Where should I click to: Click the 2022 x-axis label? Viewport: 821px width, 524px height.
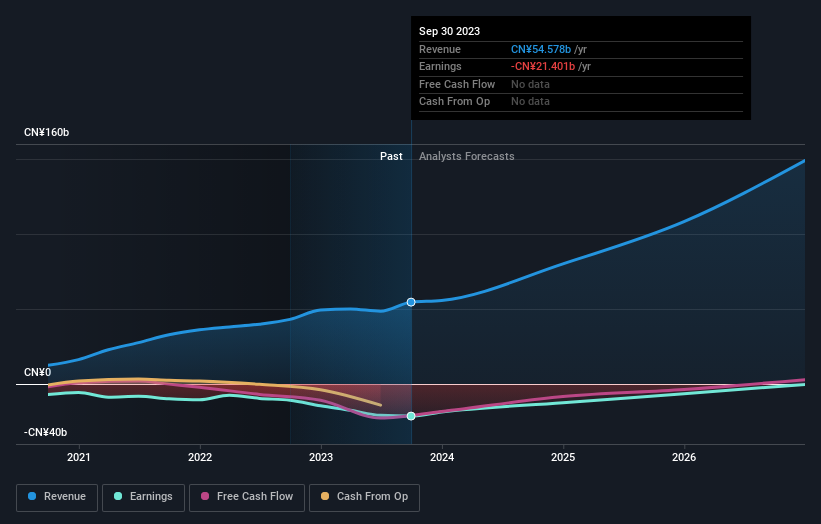pos(200,457)
